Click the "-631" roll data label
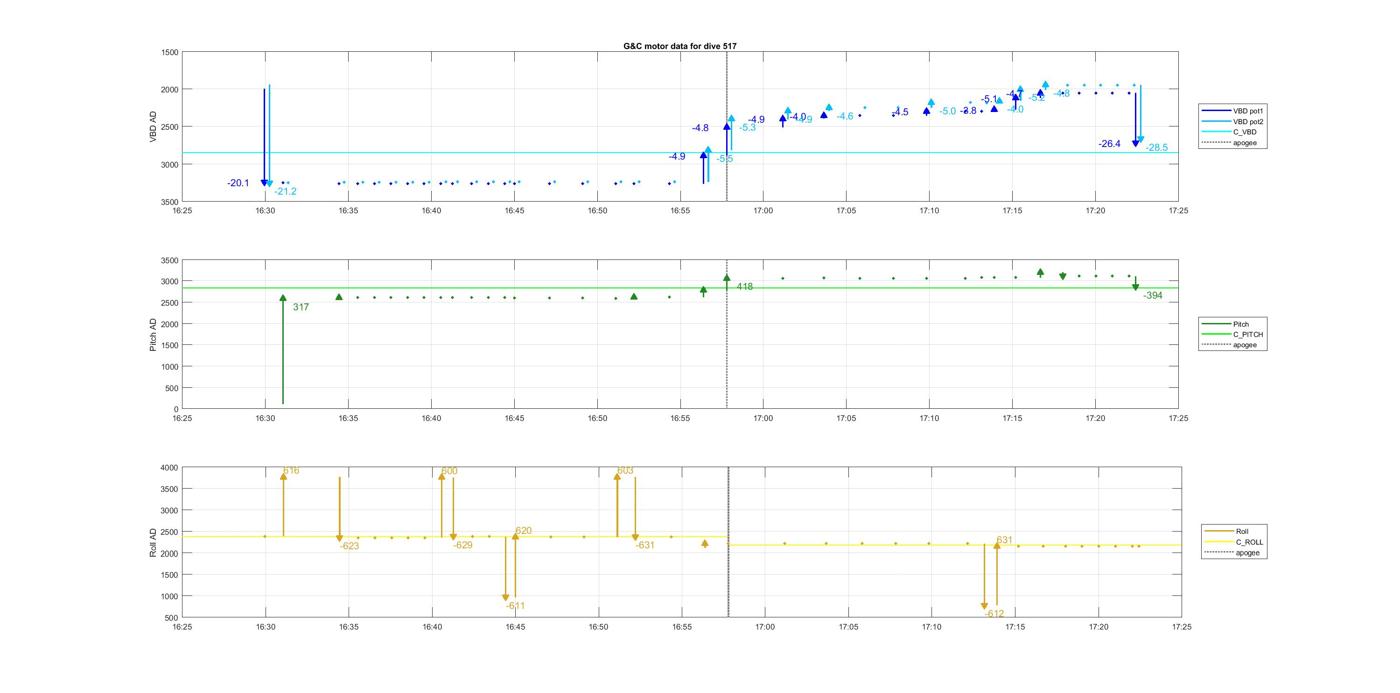The image size is (1400, 693). (645, 545)
